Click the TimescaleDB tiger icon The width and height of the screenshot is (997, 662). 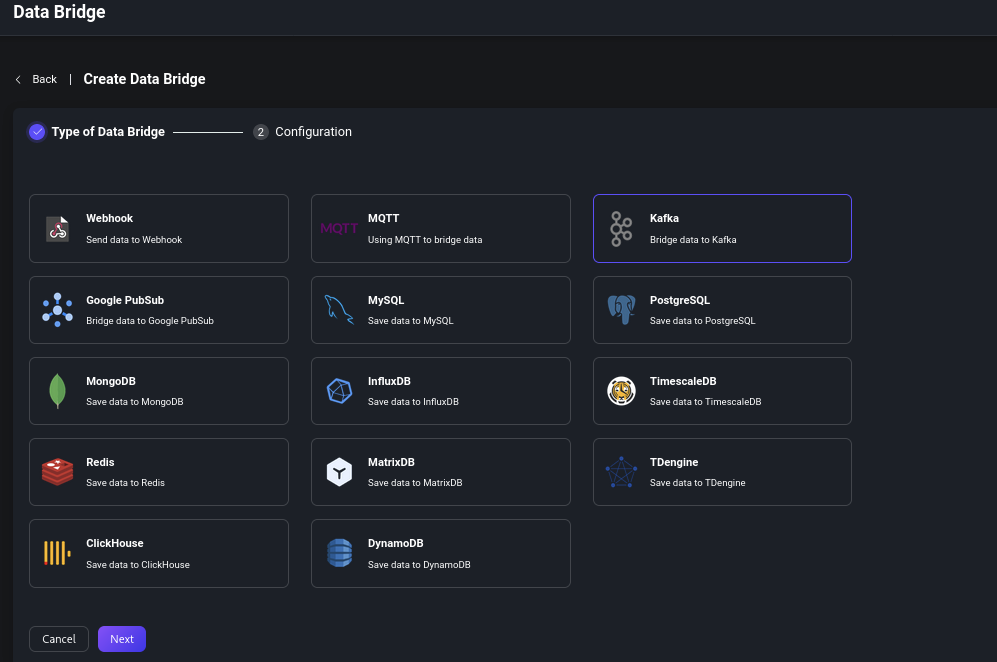click(621, 391)
